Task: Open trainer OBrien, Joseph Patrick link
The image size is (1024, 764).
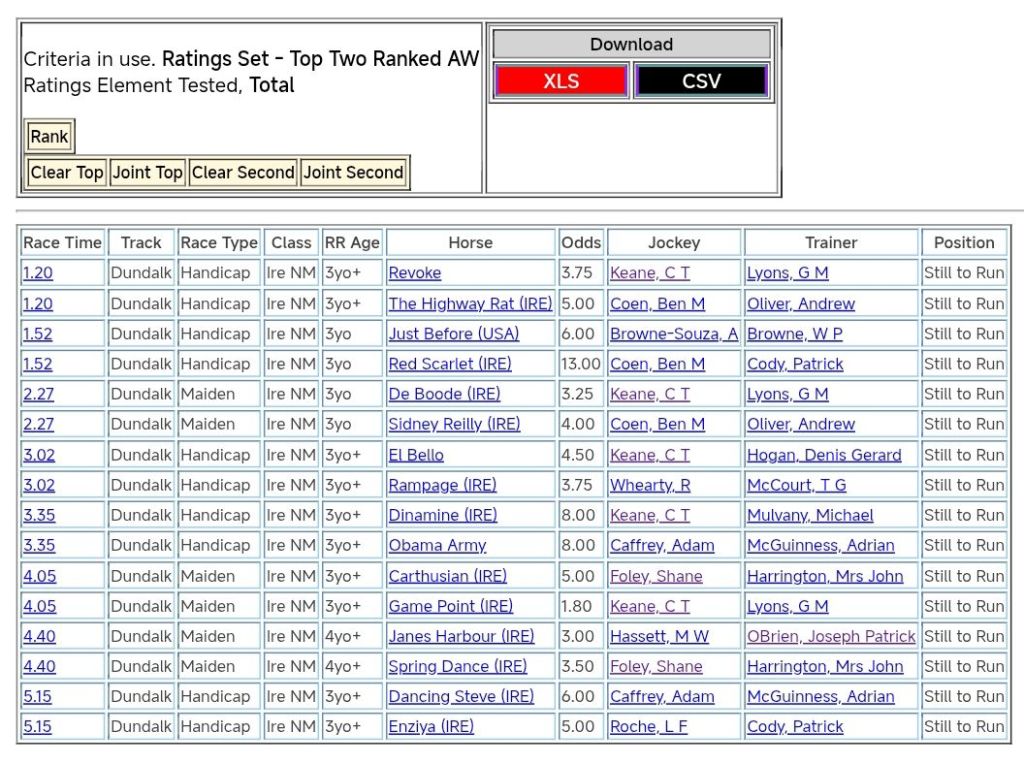Action: (x=831, y=636)
